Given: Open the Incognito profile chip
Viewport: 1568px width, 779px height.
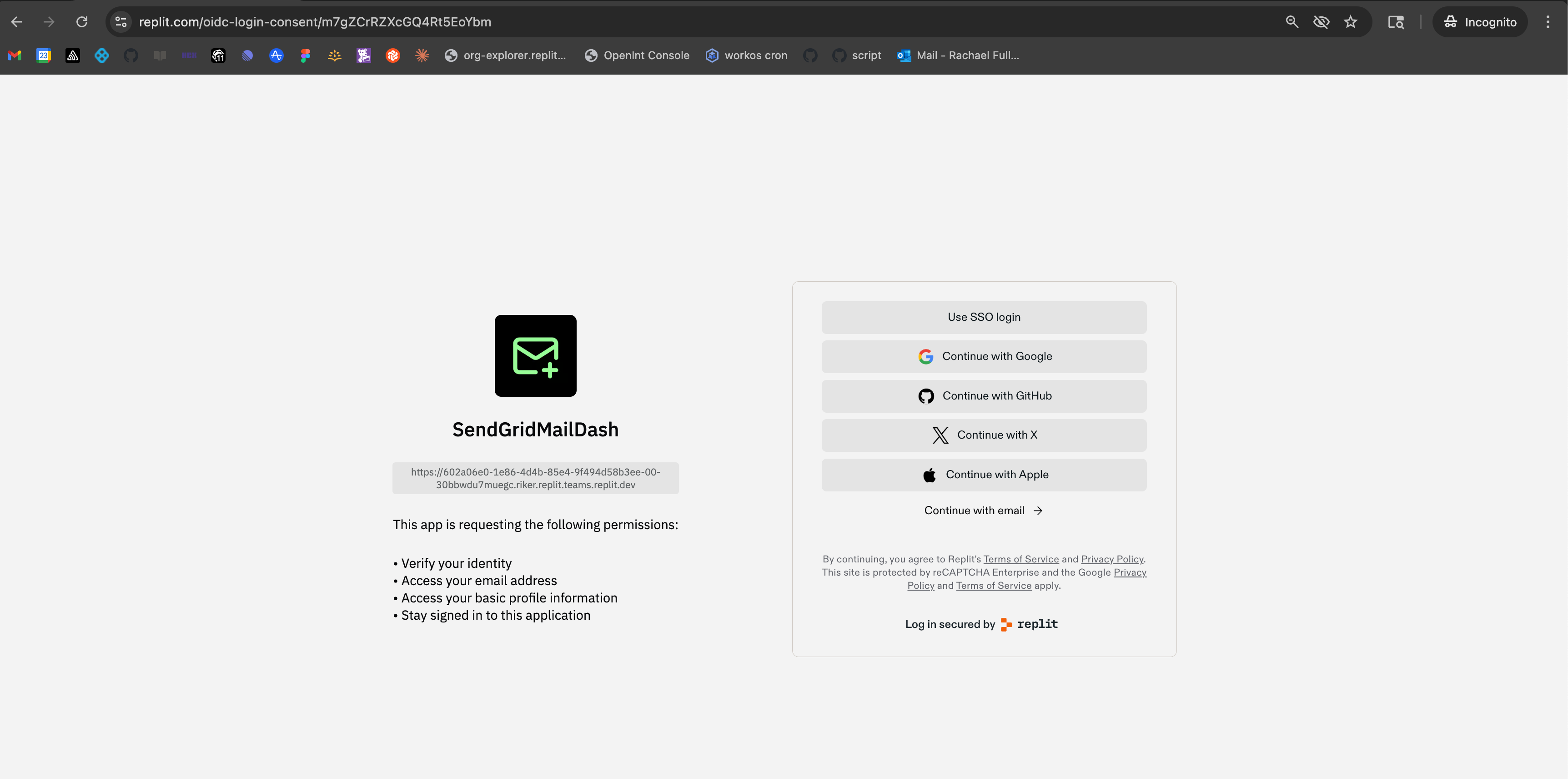Looking at the screenshot, I should pyautogui.click(x=1480, y=22).
